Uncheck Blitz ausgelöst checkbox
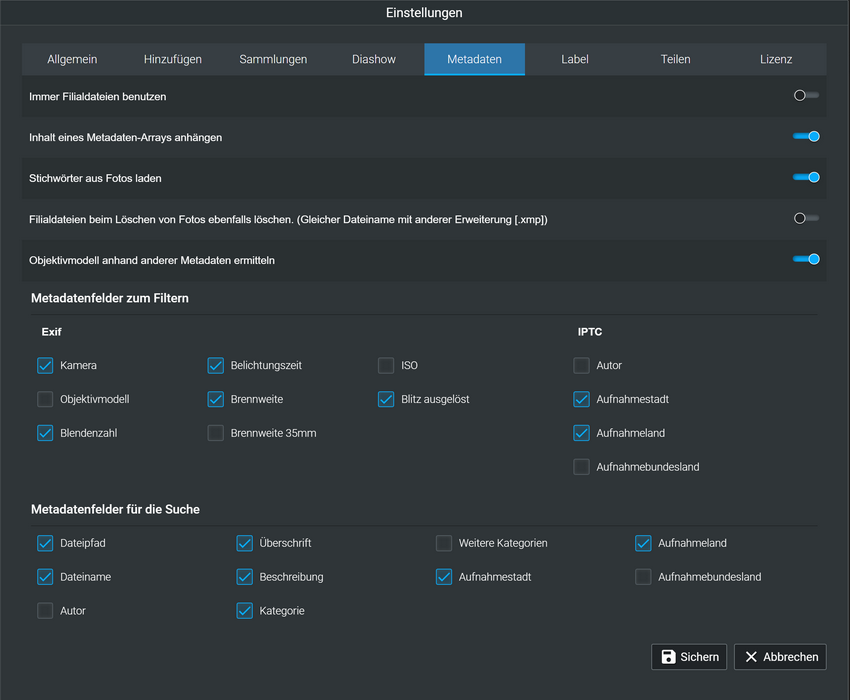The image size is (850, 700). (x=386, y=400)
